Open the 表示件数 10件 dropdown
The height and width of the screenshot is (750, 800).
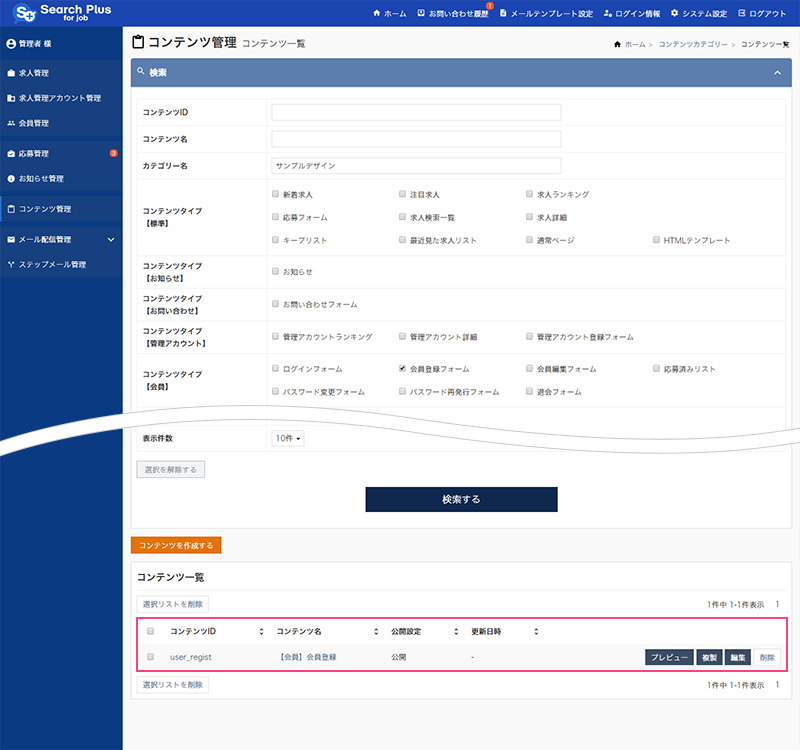287,438
